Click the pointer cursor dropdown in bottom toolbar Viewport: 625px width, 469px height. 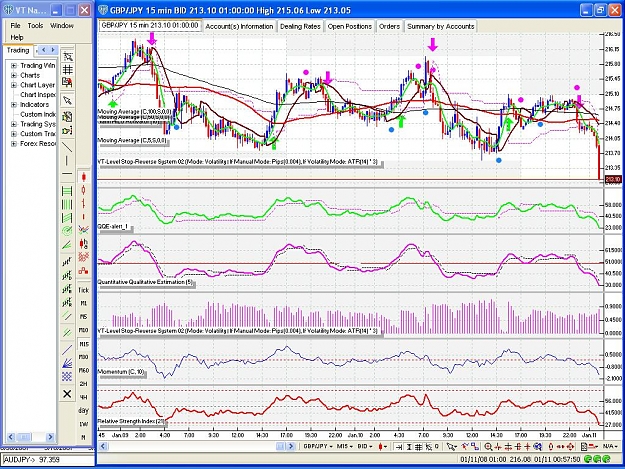pyautogui.click(x=452, y=447)
